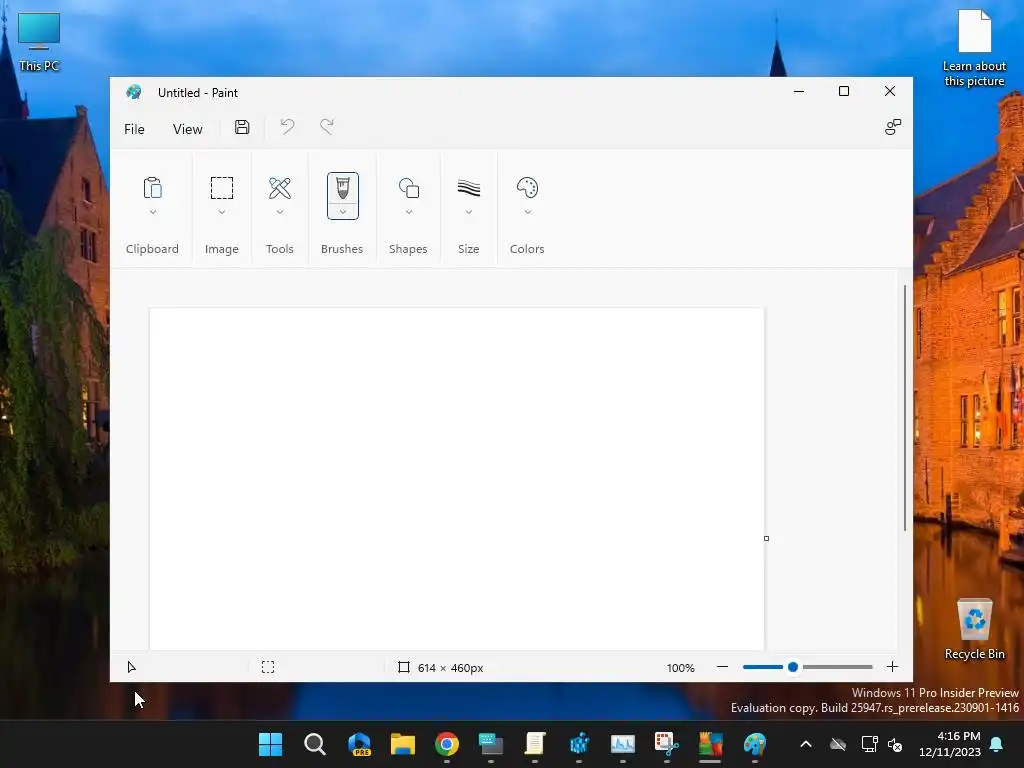Expand the Shapes dropdown chevron
The height and width of the screenshot is (768, 1024).
point(409,212)
